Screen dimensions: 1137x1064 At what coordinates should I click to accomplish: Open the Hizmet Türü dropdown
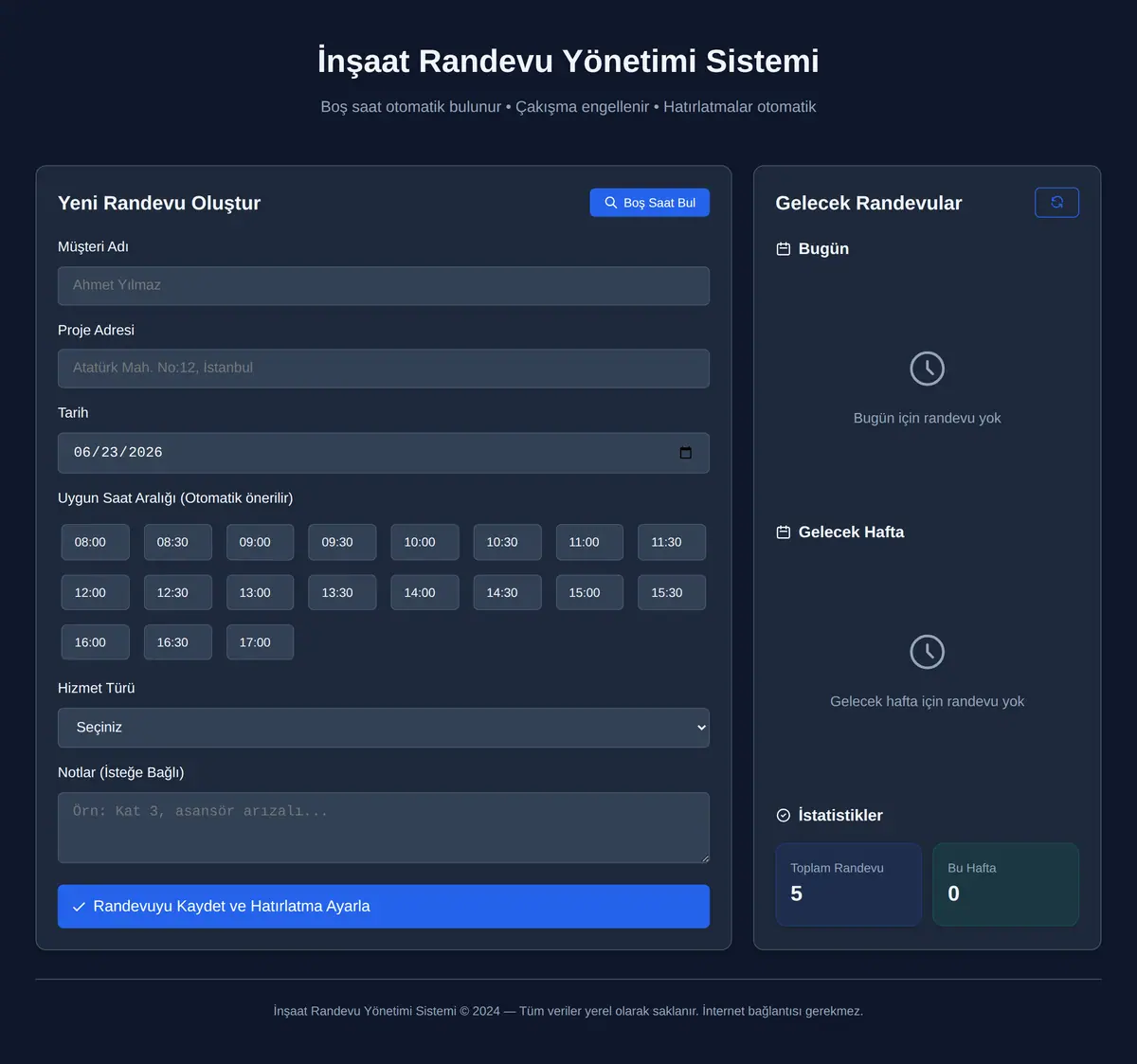point(384,728)
